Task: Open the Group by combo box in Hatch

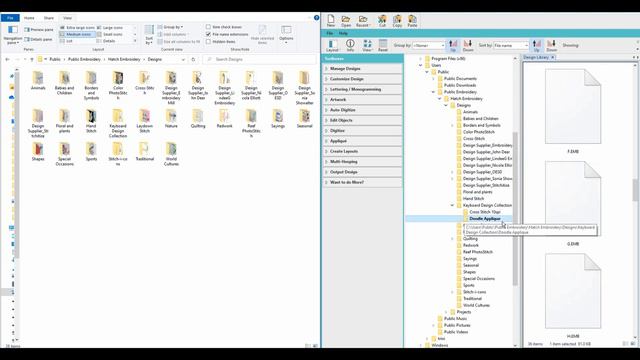Action: point(428,45)
